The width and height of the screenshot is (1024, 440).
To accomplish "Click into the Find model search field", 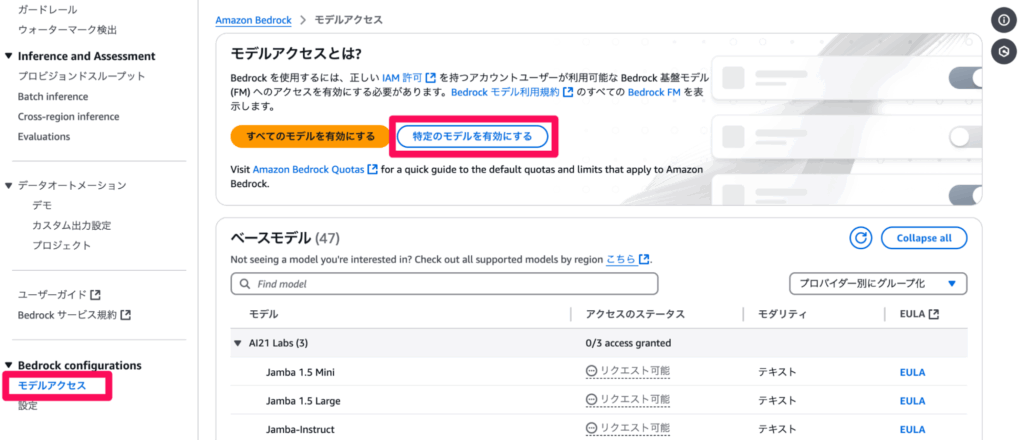I will coord(444,284).
